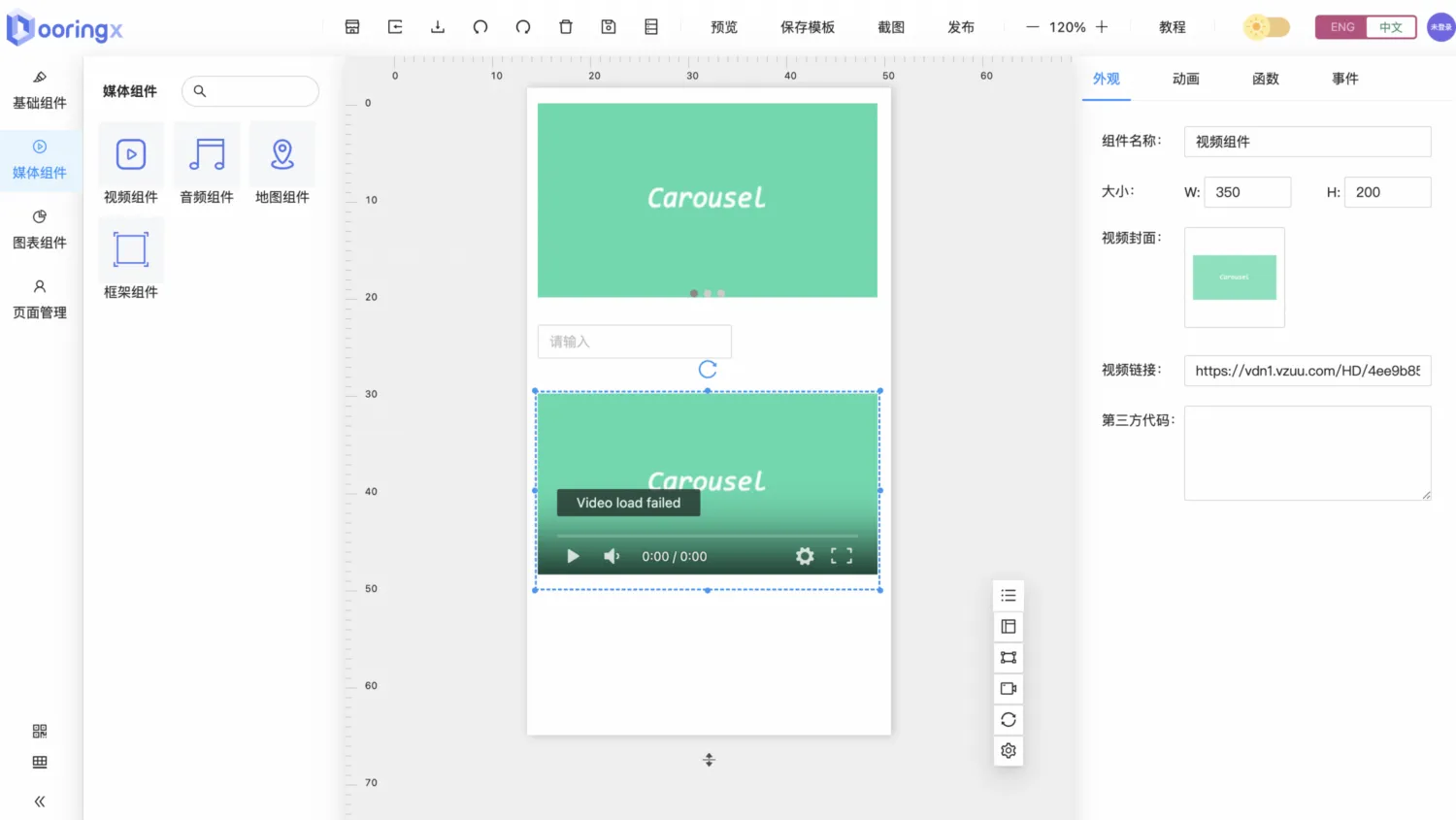Click the 视频链接 URL input field
This screenshot has width=1456, height=820.
(1307, 371)
